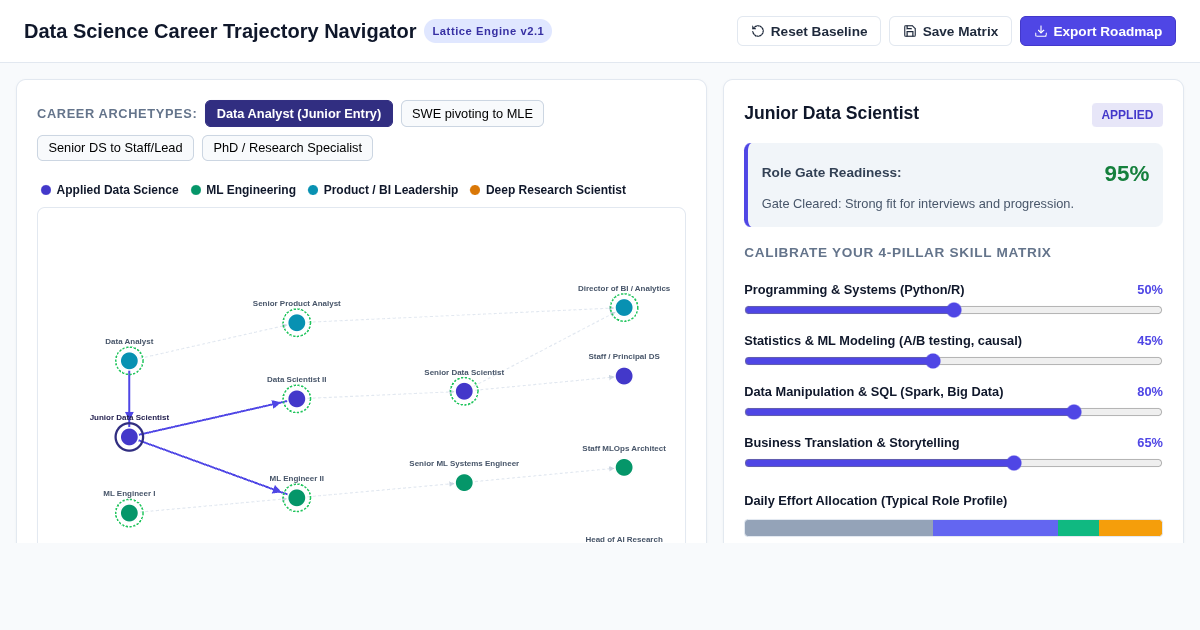1200x630 pixels.
Task: Click the Data Analyst node
Action: pos(129,361)
